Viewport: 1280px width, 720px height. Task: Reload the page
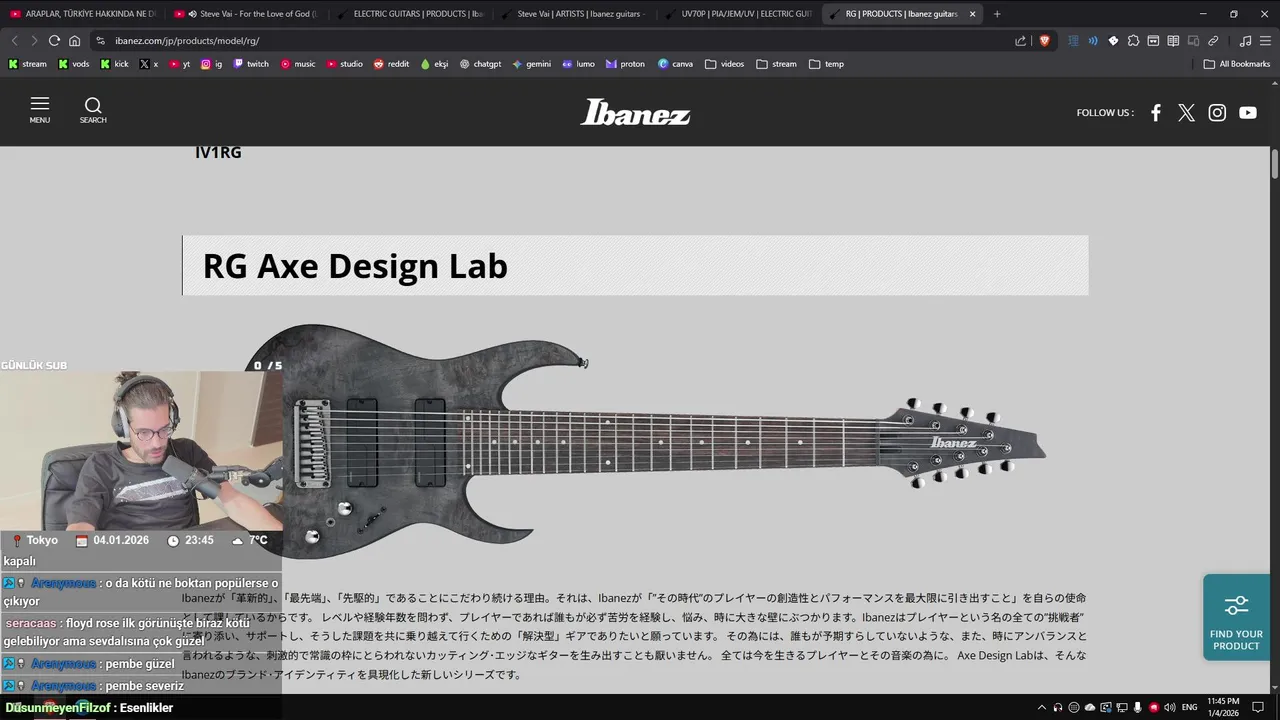[54, 41]
